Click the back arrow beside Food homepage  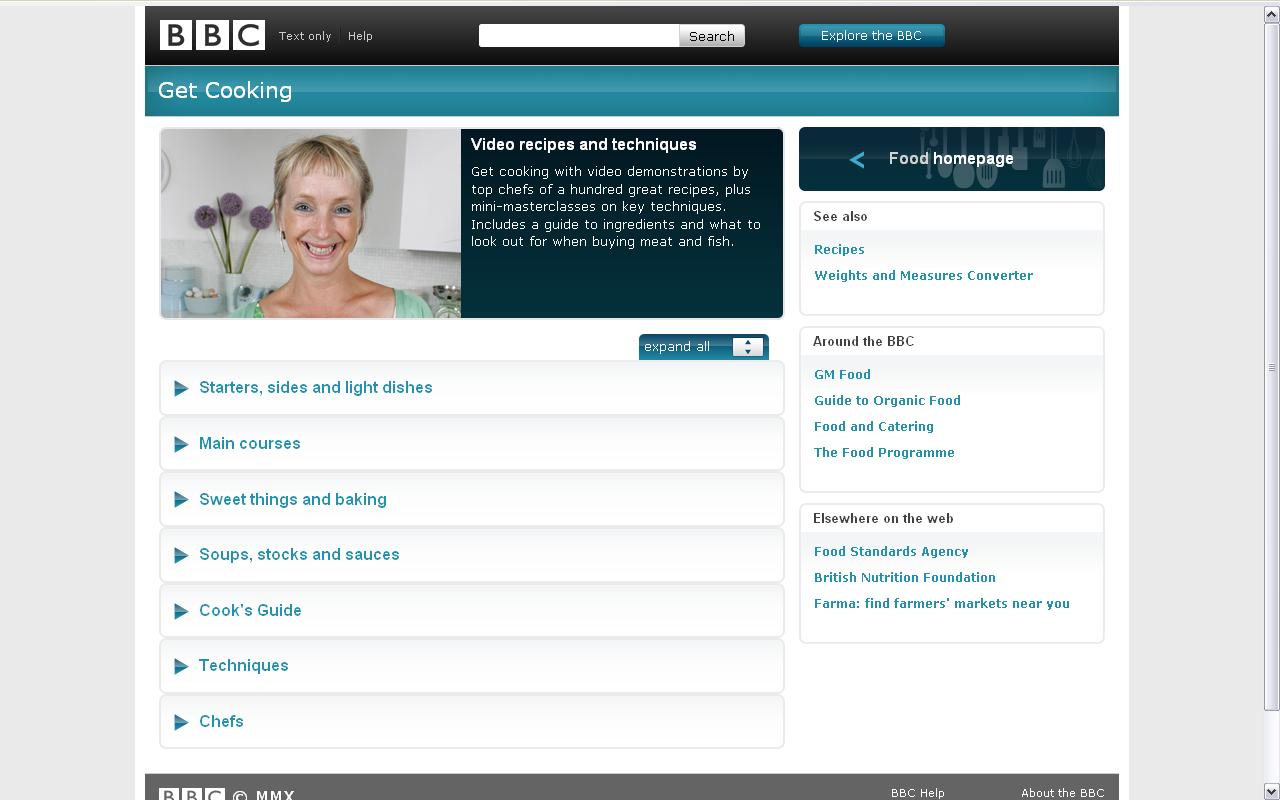pyautogui.click(x=857, y=159)
